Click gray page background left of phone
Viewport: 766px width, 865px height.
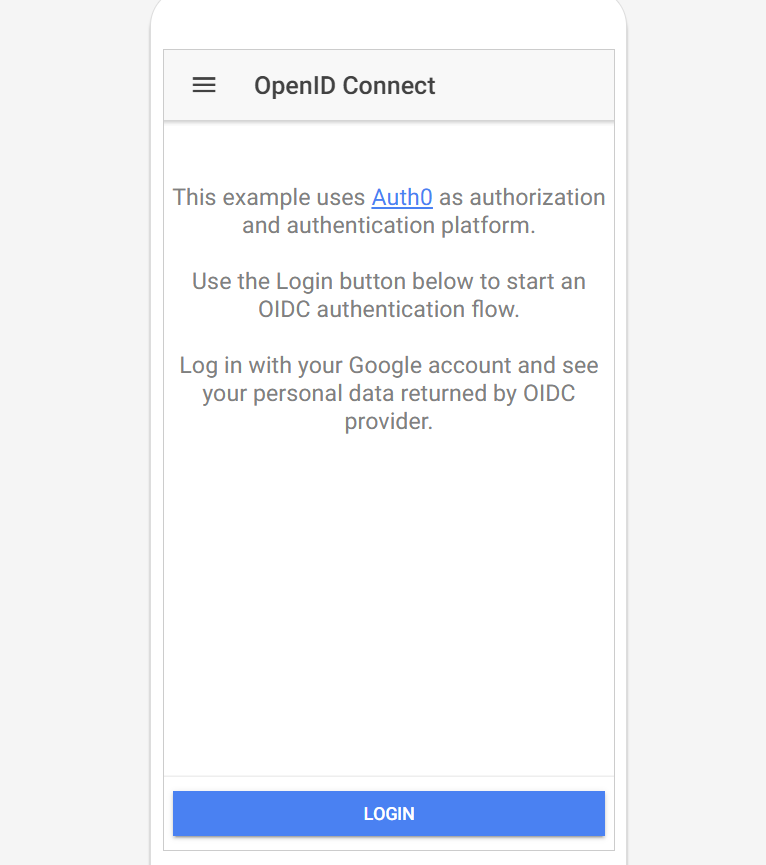70,430
